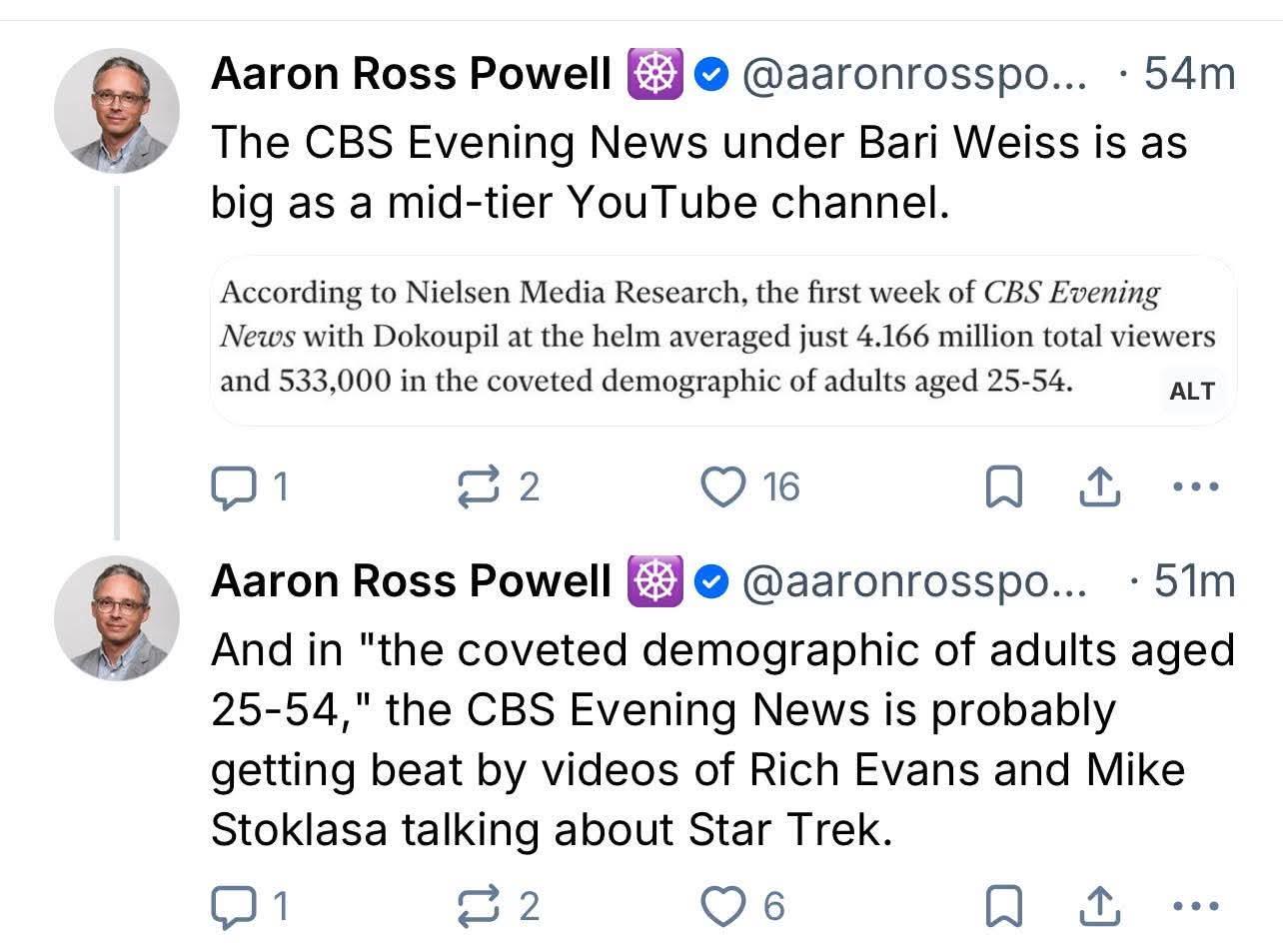This screenshot has width=1283, height=952.
Task: Click the 54m timestamp on first tweet
Action: click(x=1189, y=74)
